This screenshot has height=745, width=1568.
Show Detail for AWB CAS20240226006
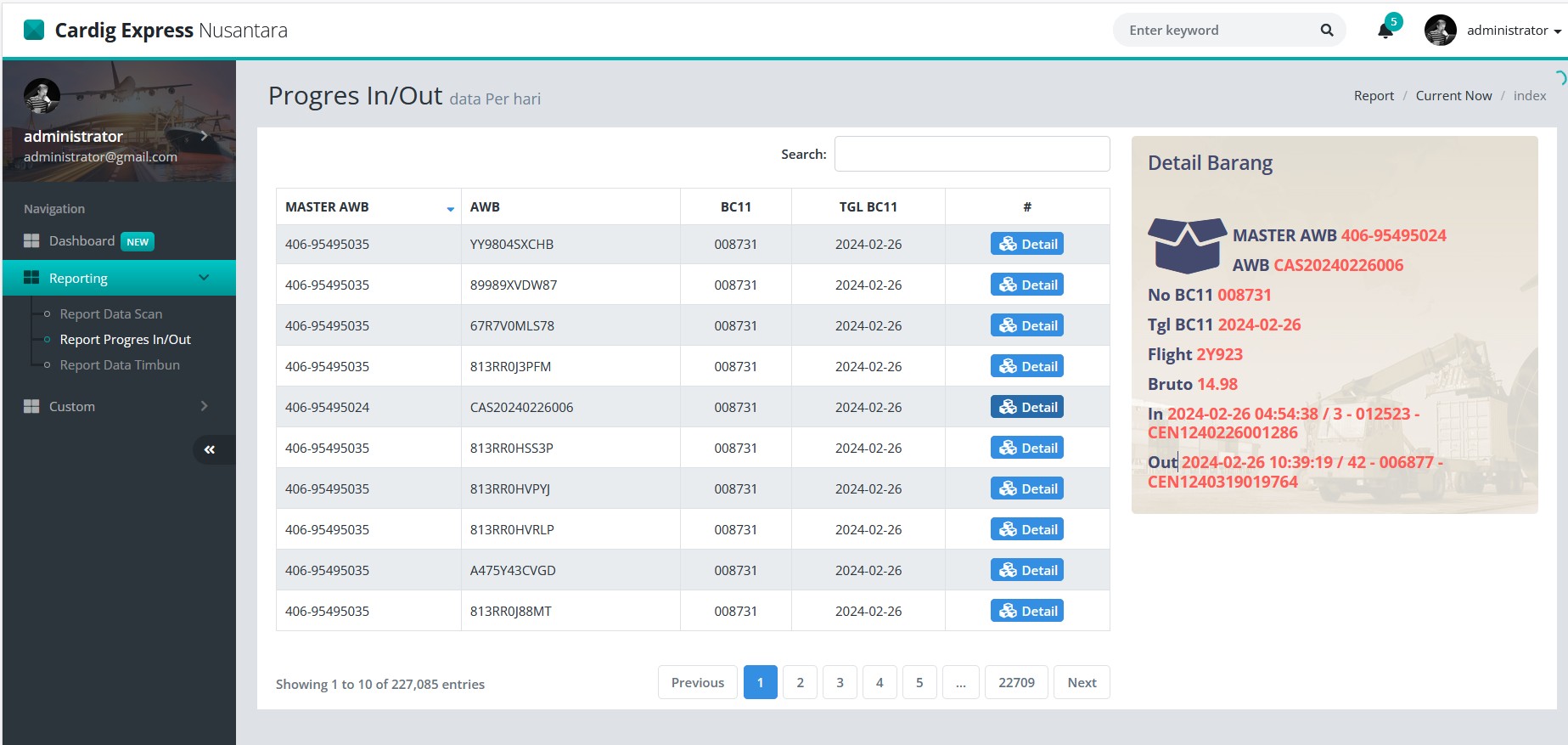(x=1026, y=407)
